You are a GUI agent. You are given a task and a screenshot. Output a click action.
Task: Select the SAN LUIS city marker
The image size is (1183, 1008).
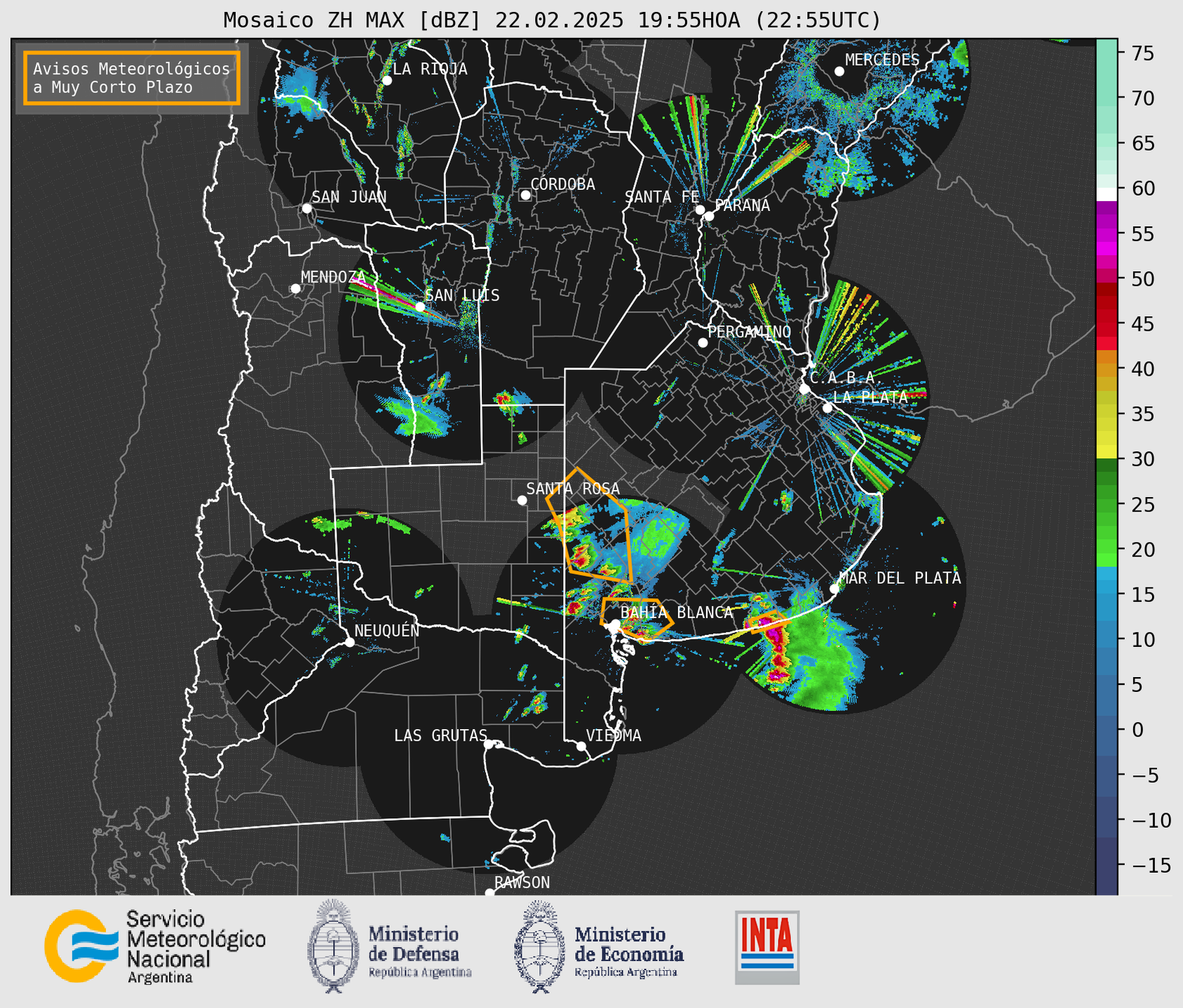click(x=420, y=307)
